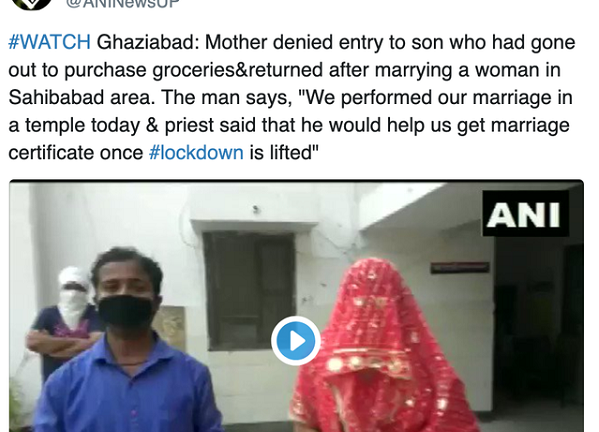599x432 pixels.
Task: Click the word Sahibabad in tweet text
Action: click(56, 97)
